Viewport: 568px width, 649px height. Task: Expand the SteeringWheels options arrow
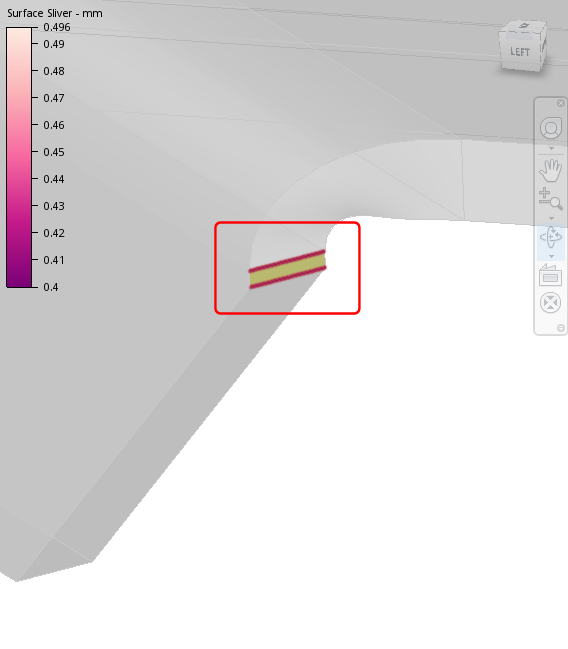pyautogui.click(x=551, y=148)
